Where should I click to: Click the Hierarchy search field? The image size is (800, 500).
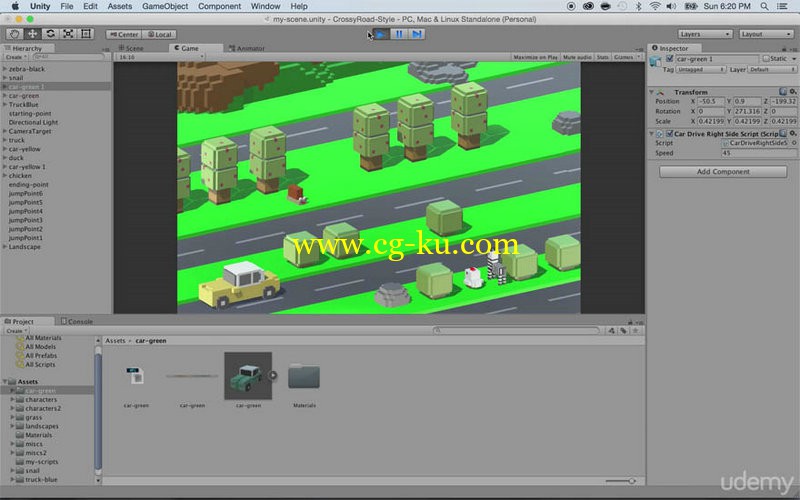click(x=68, y=57)
